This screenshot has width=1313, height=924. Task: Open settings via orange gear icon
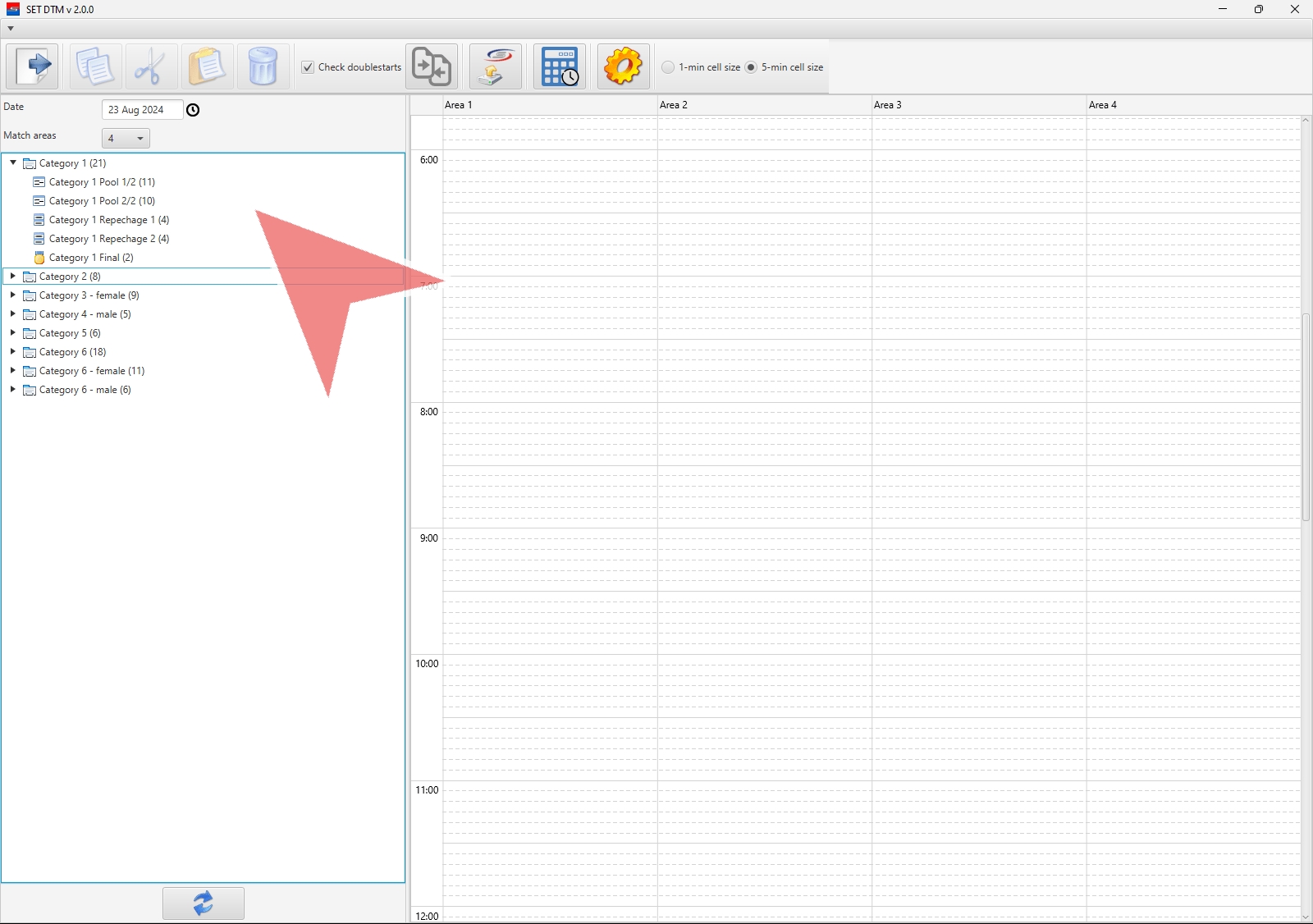[623, 66]
